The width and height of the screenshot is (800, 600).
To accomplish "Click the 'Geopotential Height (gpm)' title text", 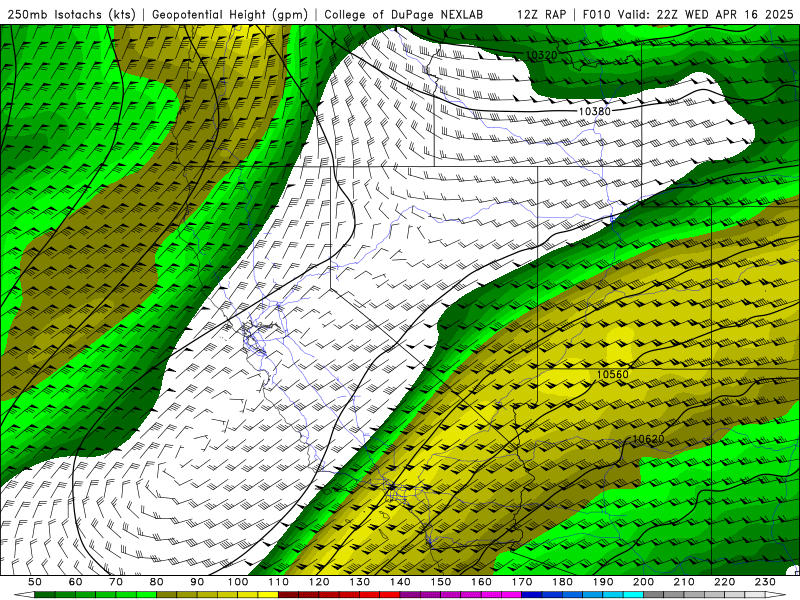I will pyautogui.click(x=230, y=15).
